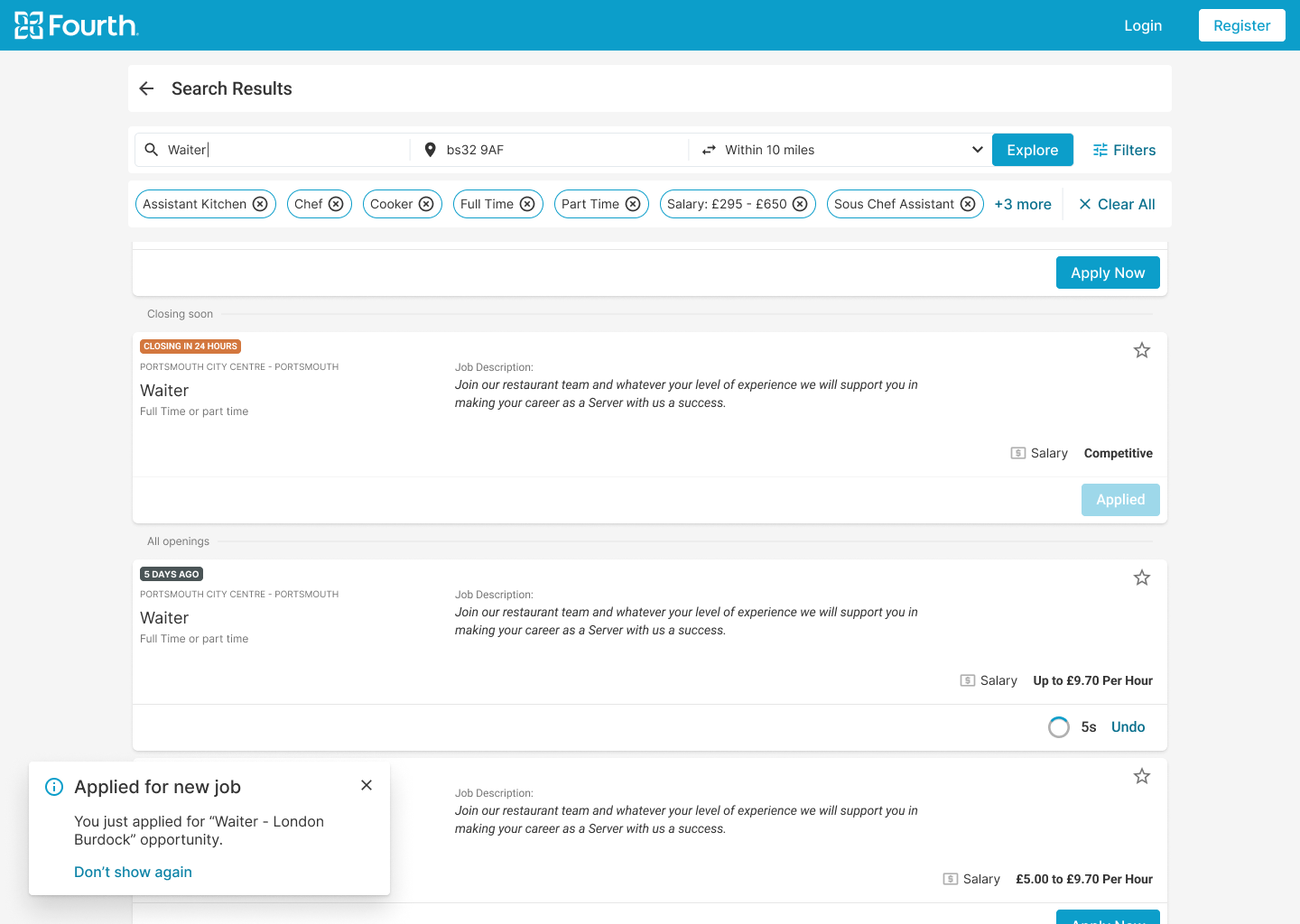Remove the Chef filter chip
Viewport: 1300px width, 924px height.
tap(336, 204)
